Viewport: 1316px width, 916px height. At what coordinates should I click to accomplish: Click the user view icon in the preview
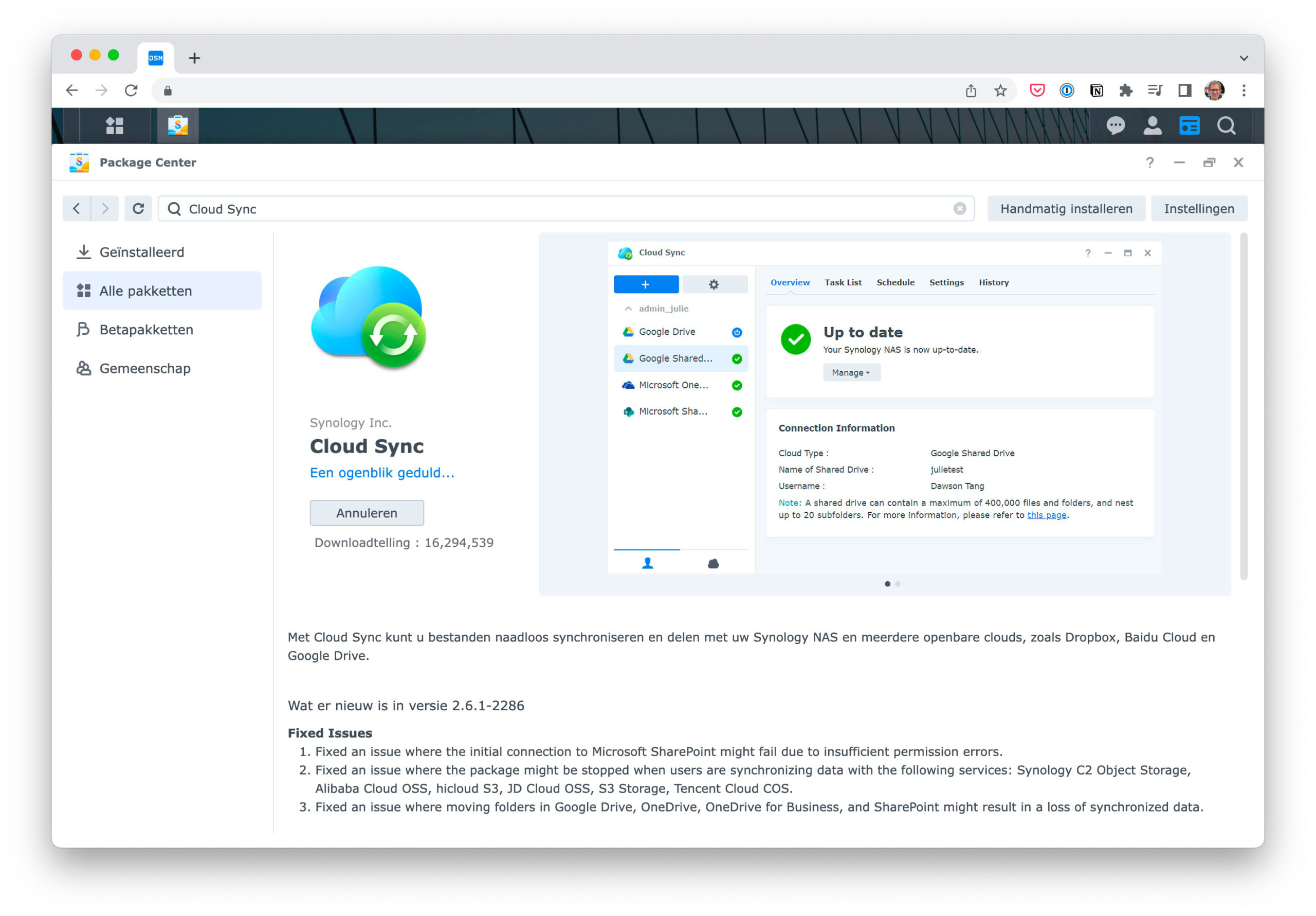647,563
